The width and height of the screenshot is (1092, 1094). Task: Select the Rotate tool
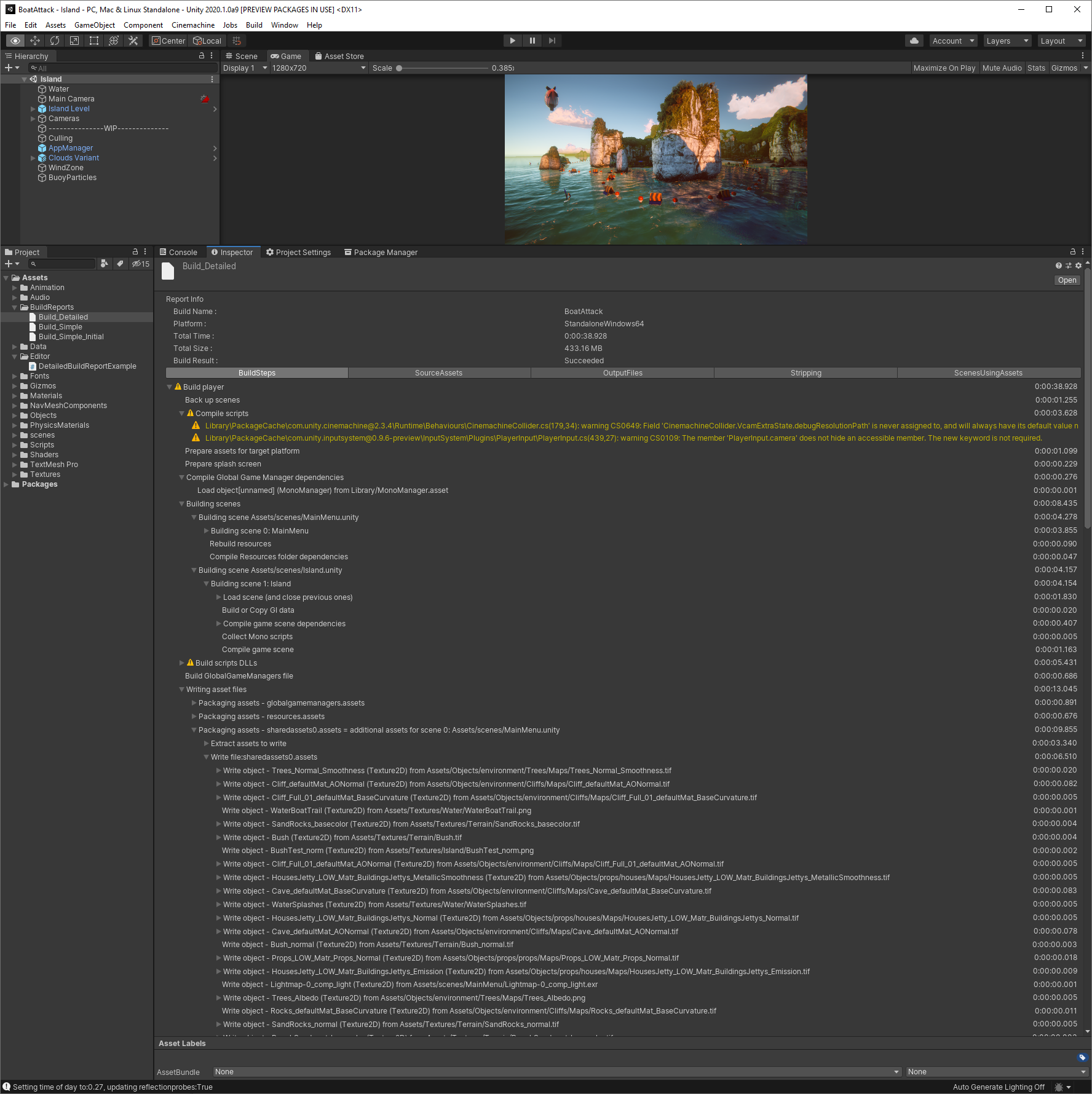pyautogui.click(x=55, y=41)
